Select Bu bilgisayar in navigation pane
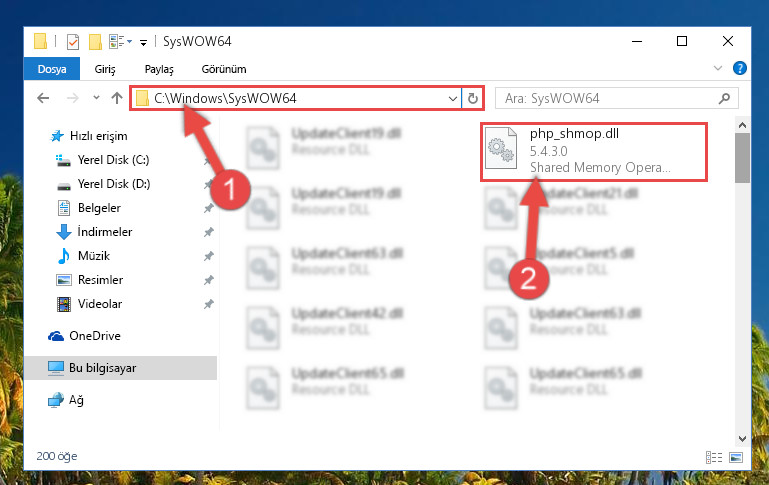This screenshot has width=769, height=485. pos(121,368)
